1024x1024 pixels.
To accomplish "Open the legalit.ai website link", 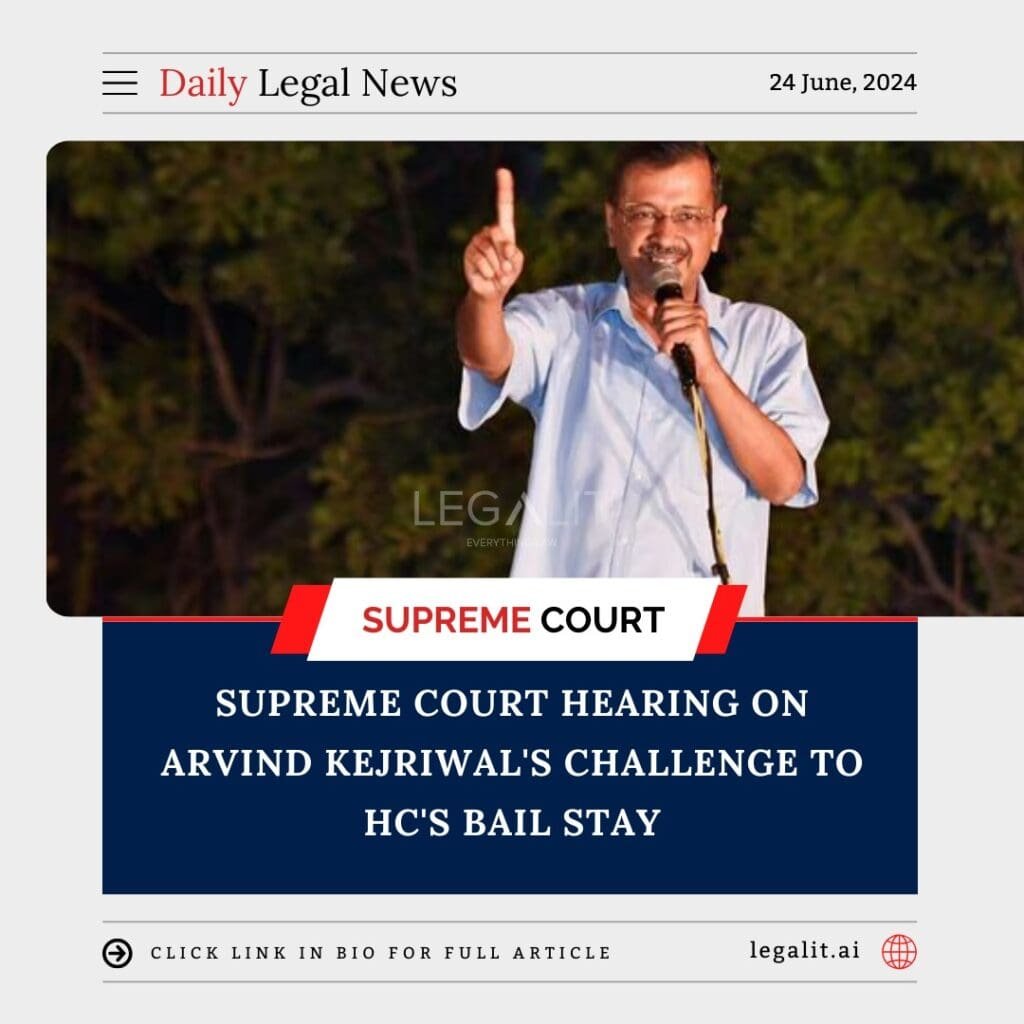I will pyautogui.click(x=805, y=950).
